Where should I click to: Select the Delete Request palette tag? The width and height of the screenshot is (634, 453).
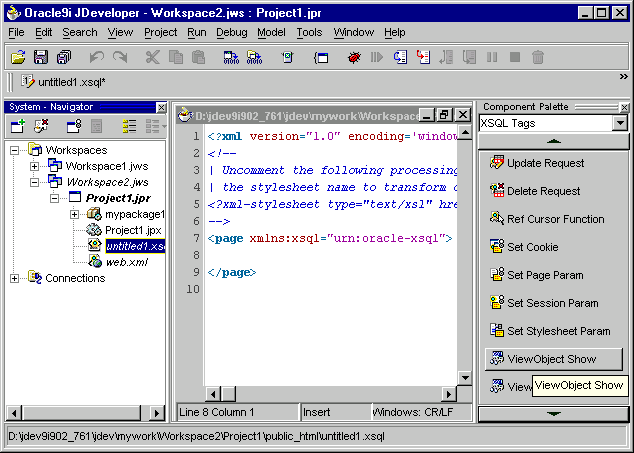[x=535, y=191]
